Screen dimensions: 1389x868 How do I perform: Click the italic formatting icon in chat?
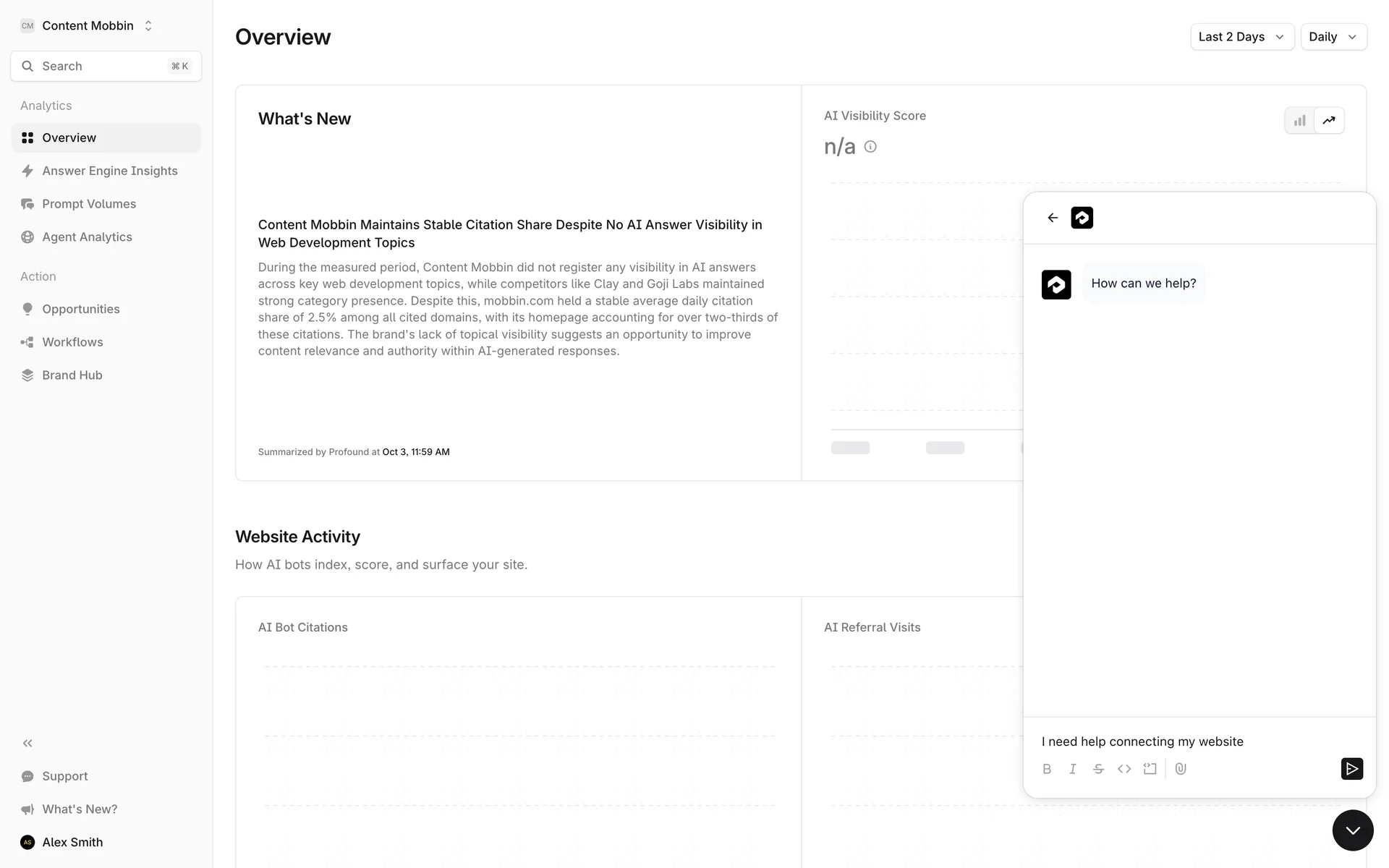point(1073,769)
